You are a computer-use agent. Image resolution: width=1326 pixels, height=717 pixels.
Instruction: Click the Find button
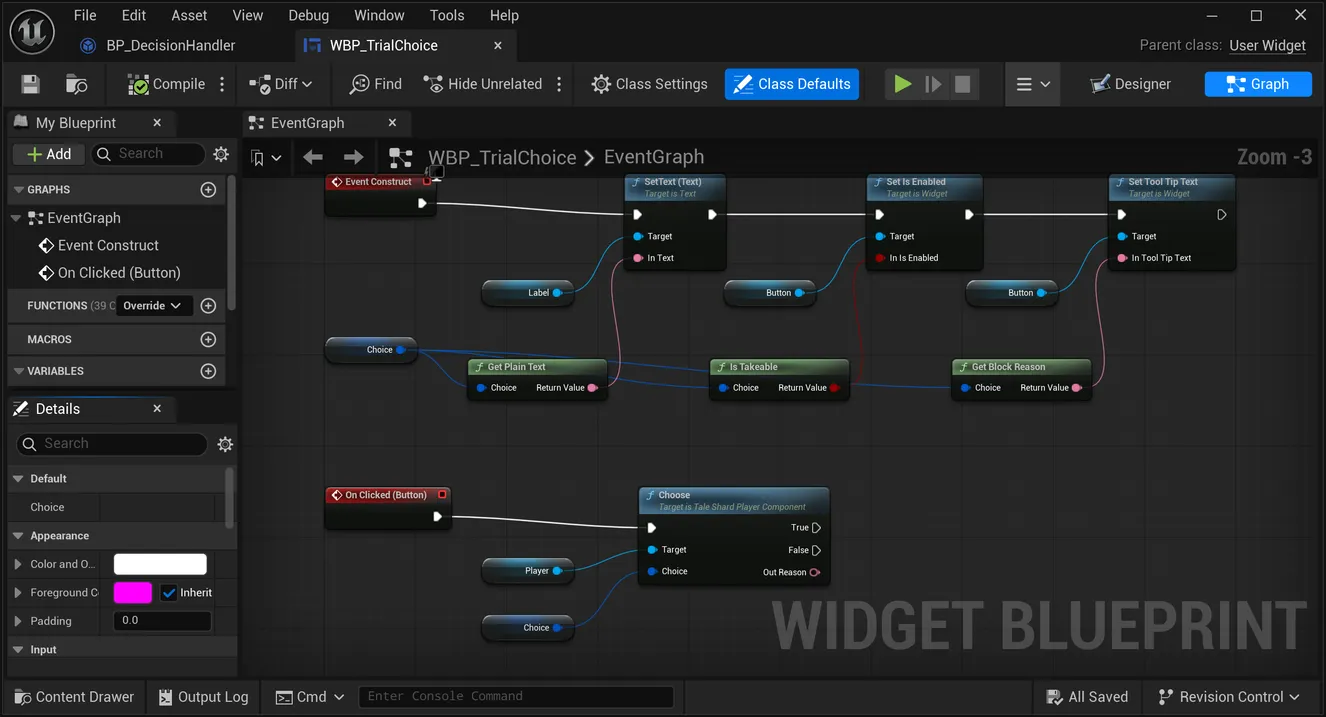click(x=376, y=84)
